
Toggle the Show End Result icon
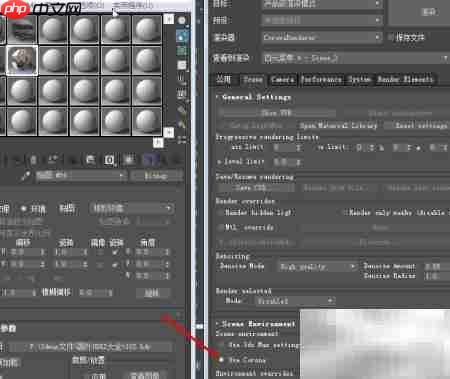point(151,160)
